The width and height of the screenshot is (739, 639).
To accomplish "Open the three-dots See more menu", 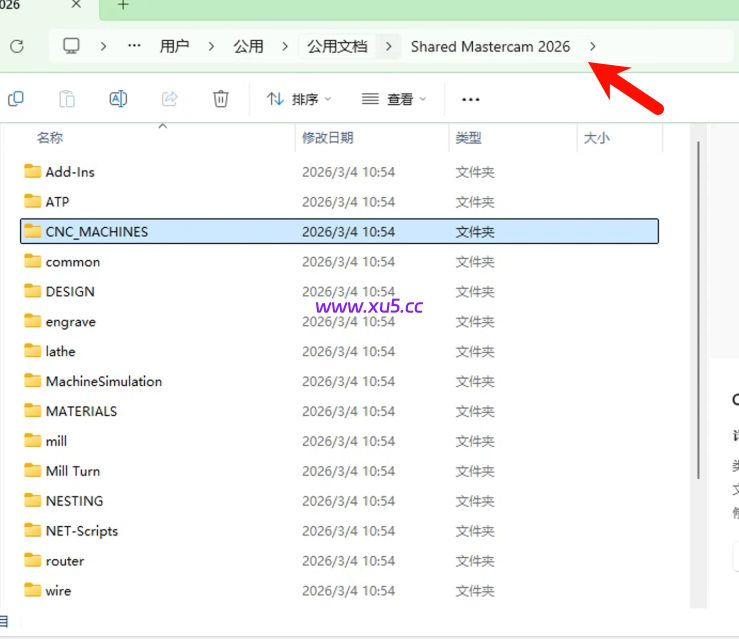I will click(x=471, y=99).
